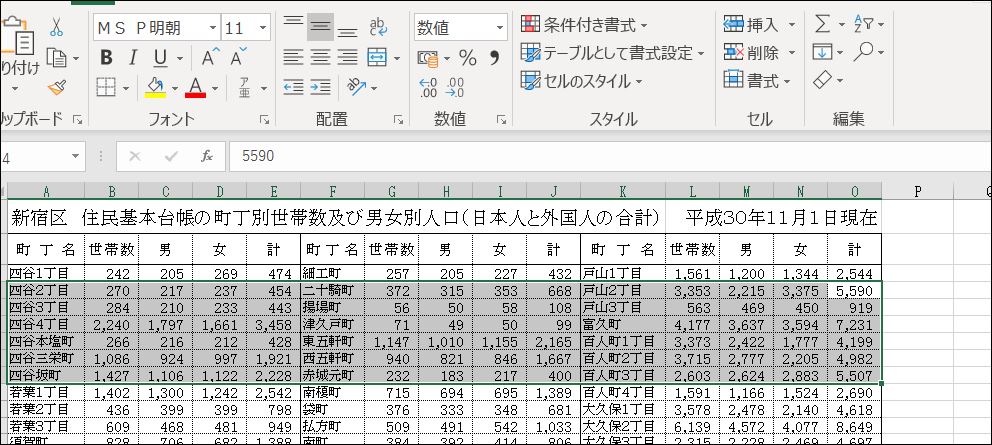Center text horizontally
The image size is (992, 445).
click(x=320, y=58)
